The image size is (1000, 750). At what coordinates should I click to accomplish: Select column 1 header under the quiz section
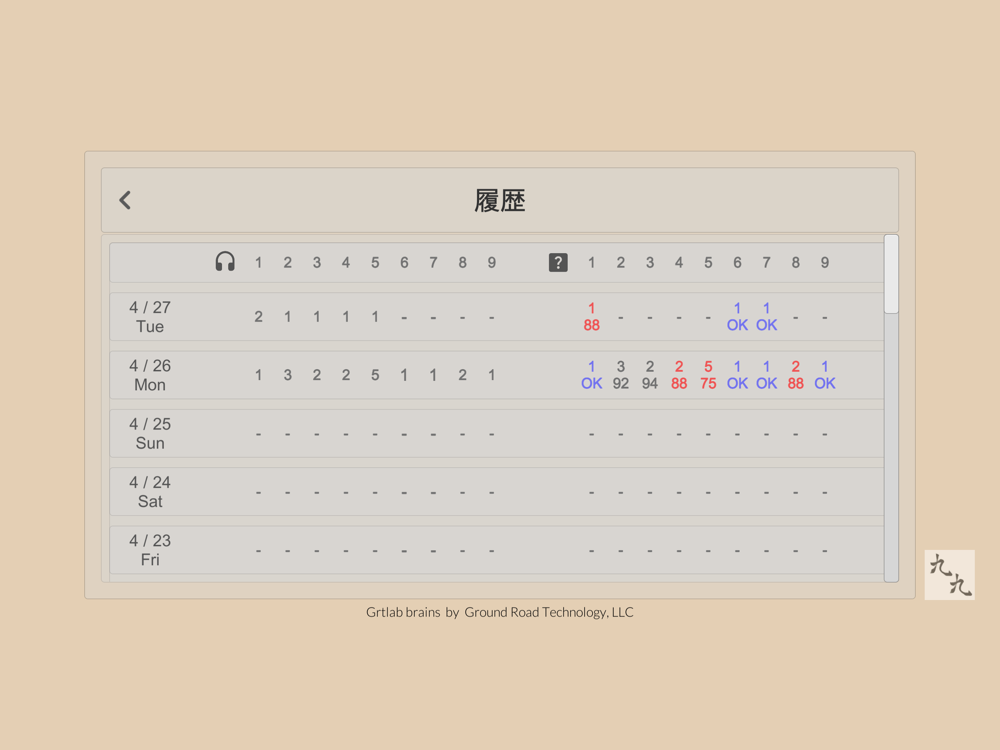pos(591,262)
